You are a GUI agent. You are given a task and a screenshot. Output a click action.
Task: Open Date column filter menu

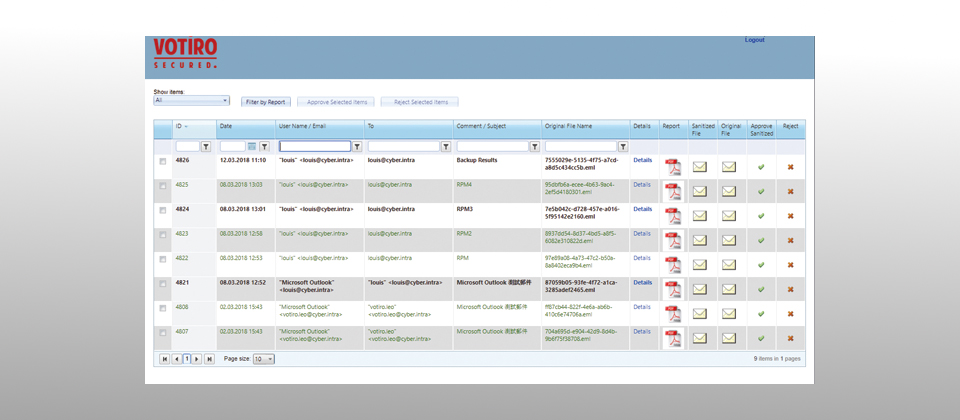264,147
